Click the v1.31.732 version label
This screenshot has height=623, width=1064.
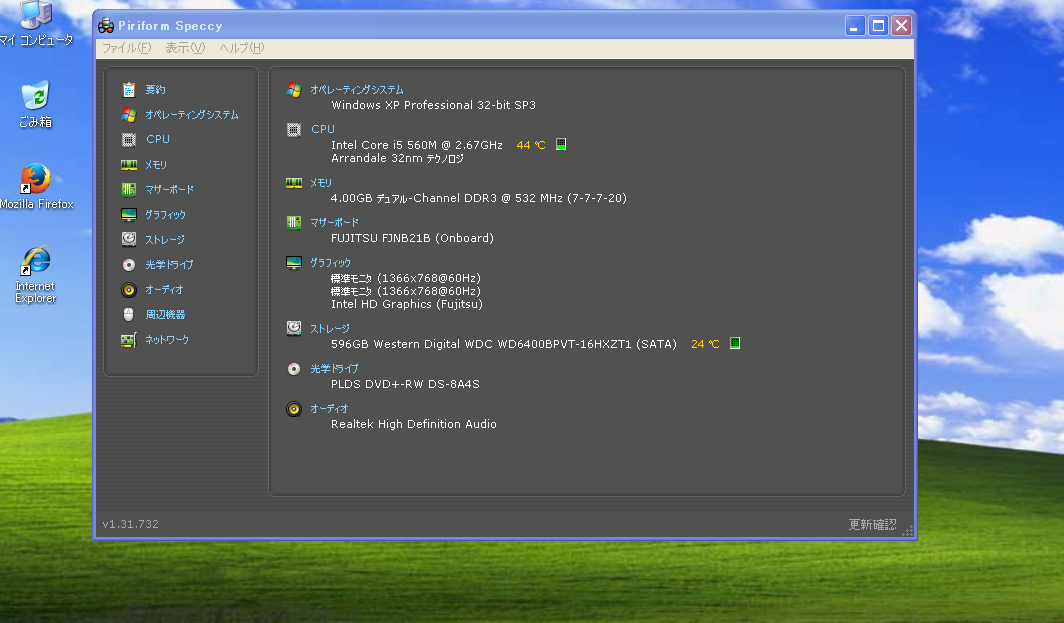click(130, 524)
